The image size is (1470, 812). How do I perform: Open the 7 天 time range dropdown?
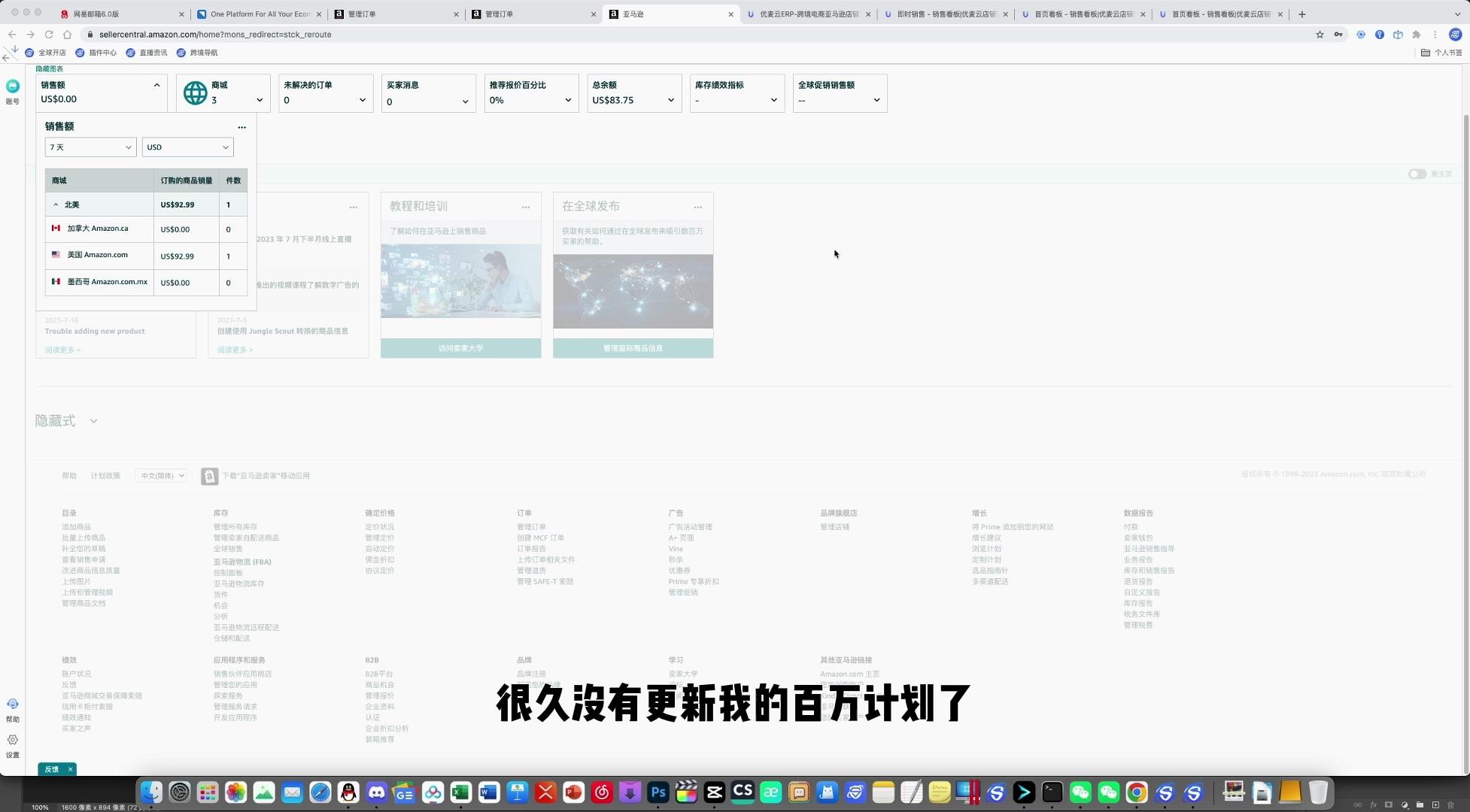[x=90, y=147]
